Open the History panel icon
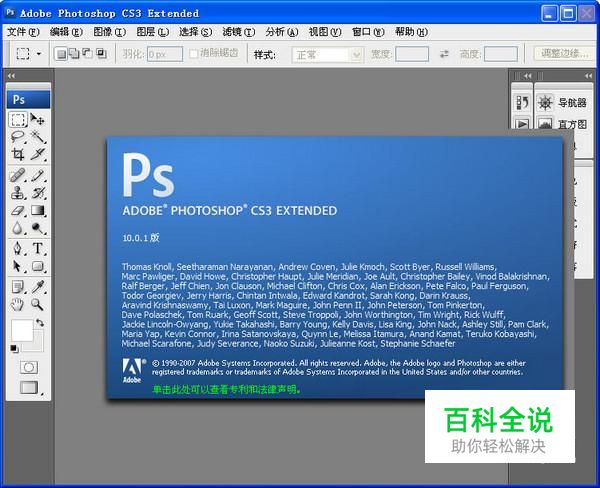 click(x=522, y=102)
